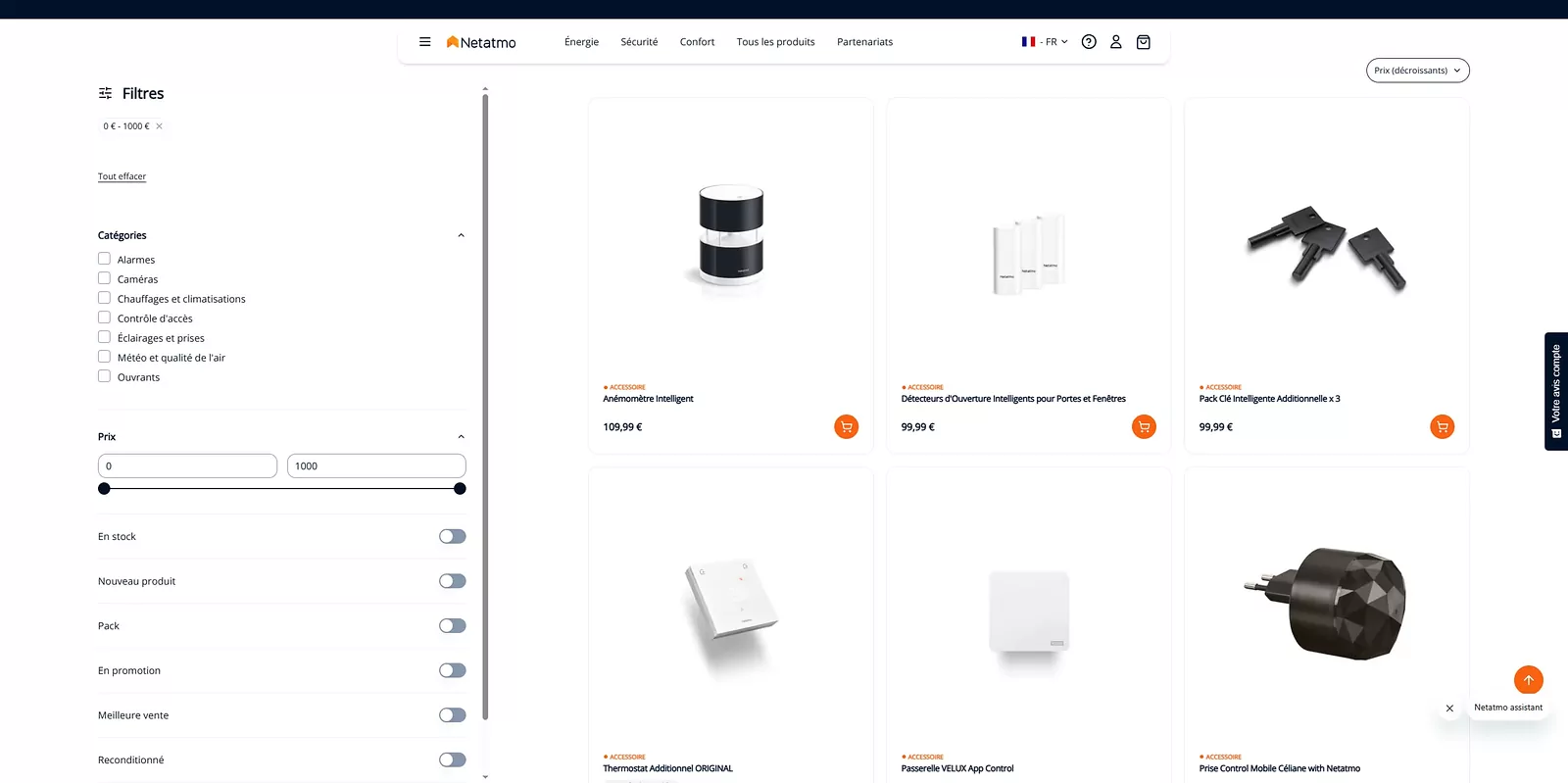This screenshot has width=1568, height=783.
Task: Open the Netatmo assistant chat
Action: pyautogui.click(x=1508, y=708)
